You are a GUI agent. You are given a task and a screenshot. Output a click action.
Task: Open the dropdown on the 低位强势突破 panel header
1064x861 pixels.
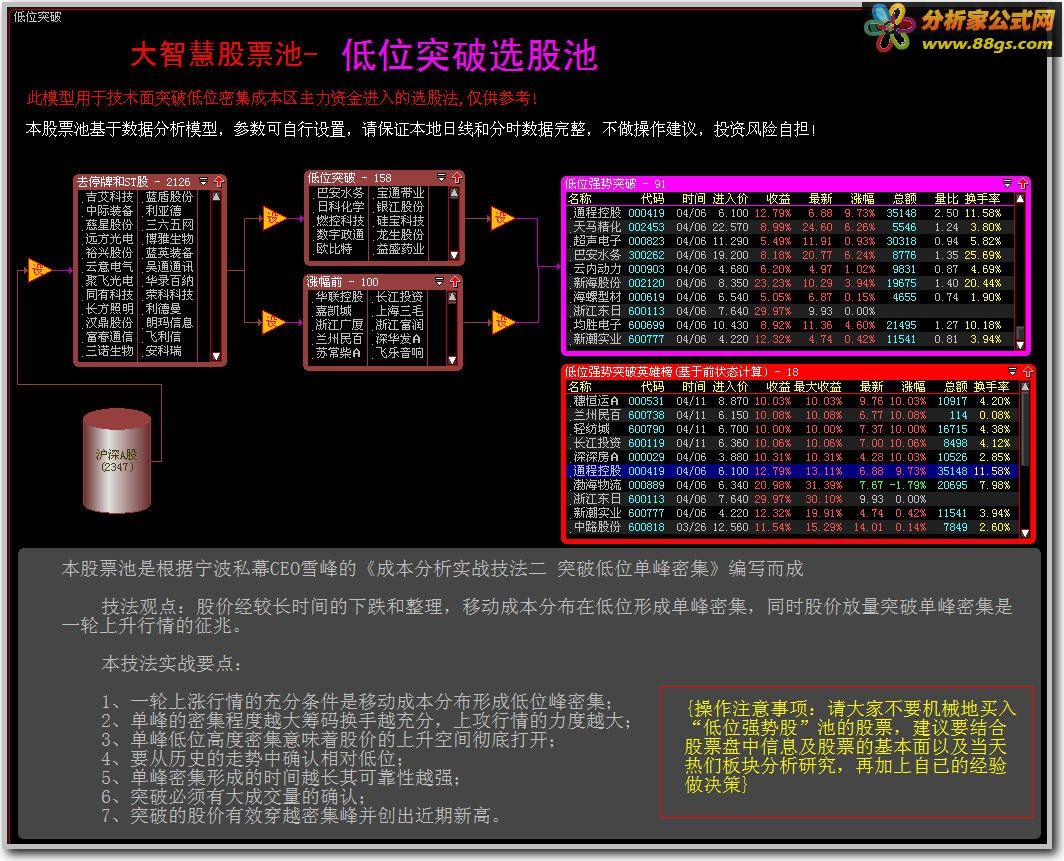click(1008, 184)
